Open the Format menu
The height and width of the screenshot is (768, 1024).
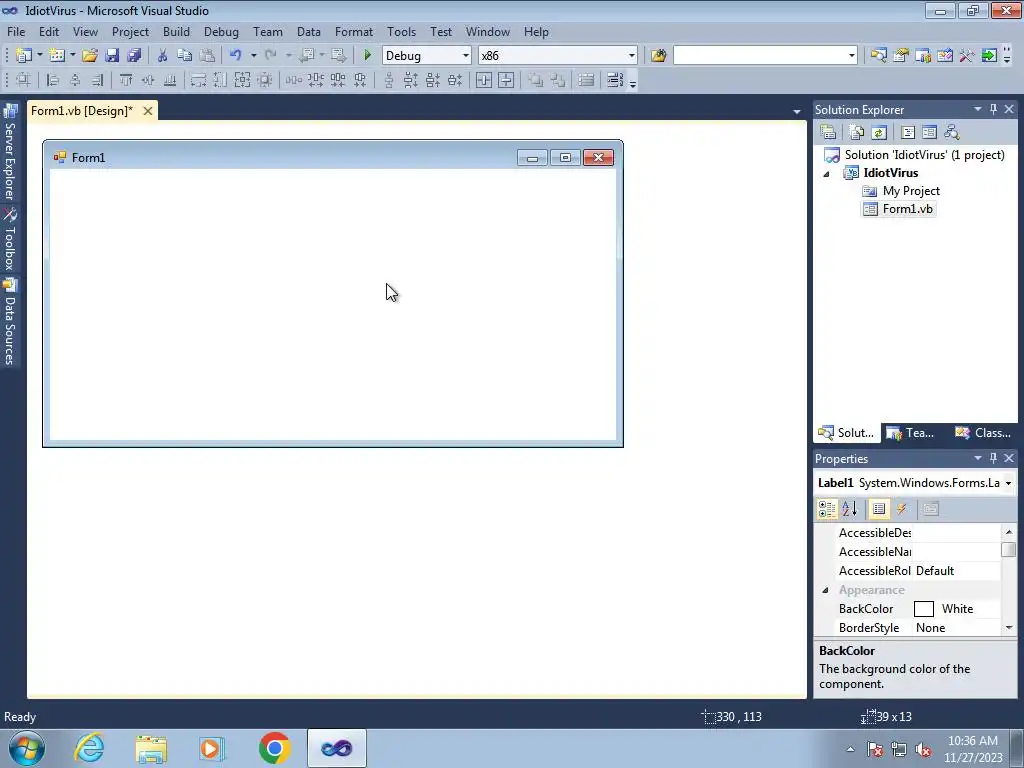point(353,31)
